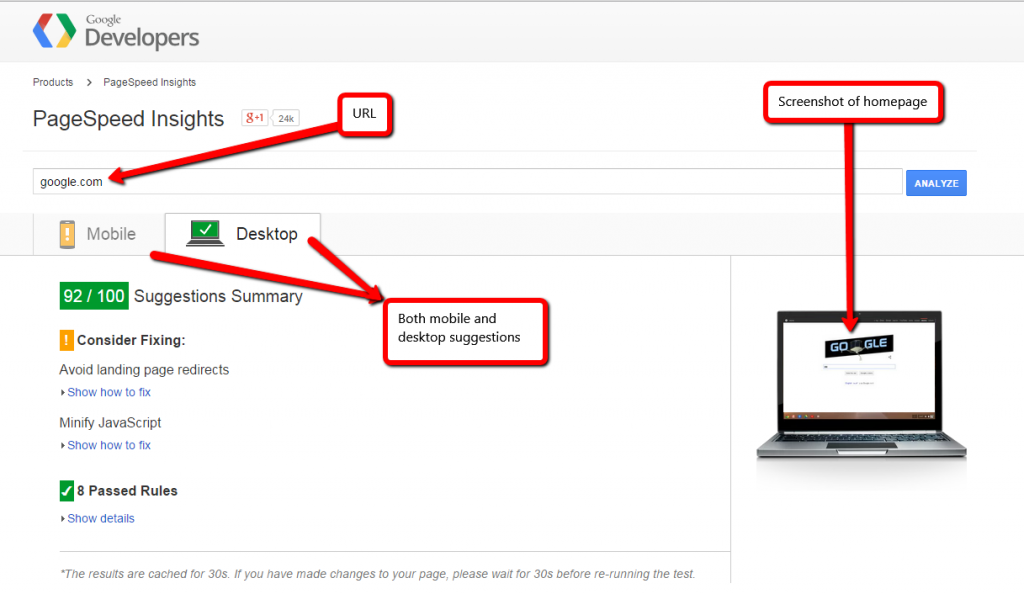Image resolution: width=1024 pixels, height=594 pixels.
Task: Expand Show how to fix under Minify JavaScript
Action: [109, 445]
